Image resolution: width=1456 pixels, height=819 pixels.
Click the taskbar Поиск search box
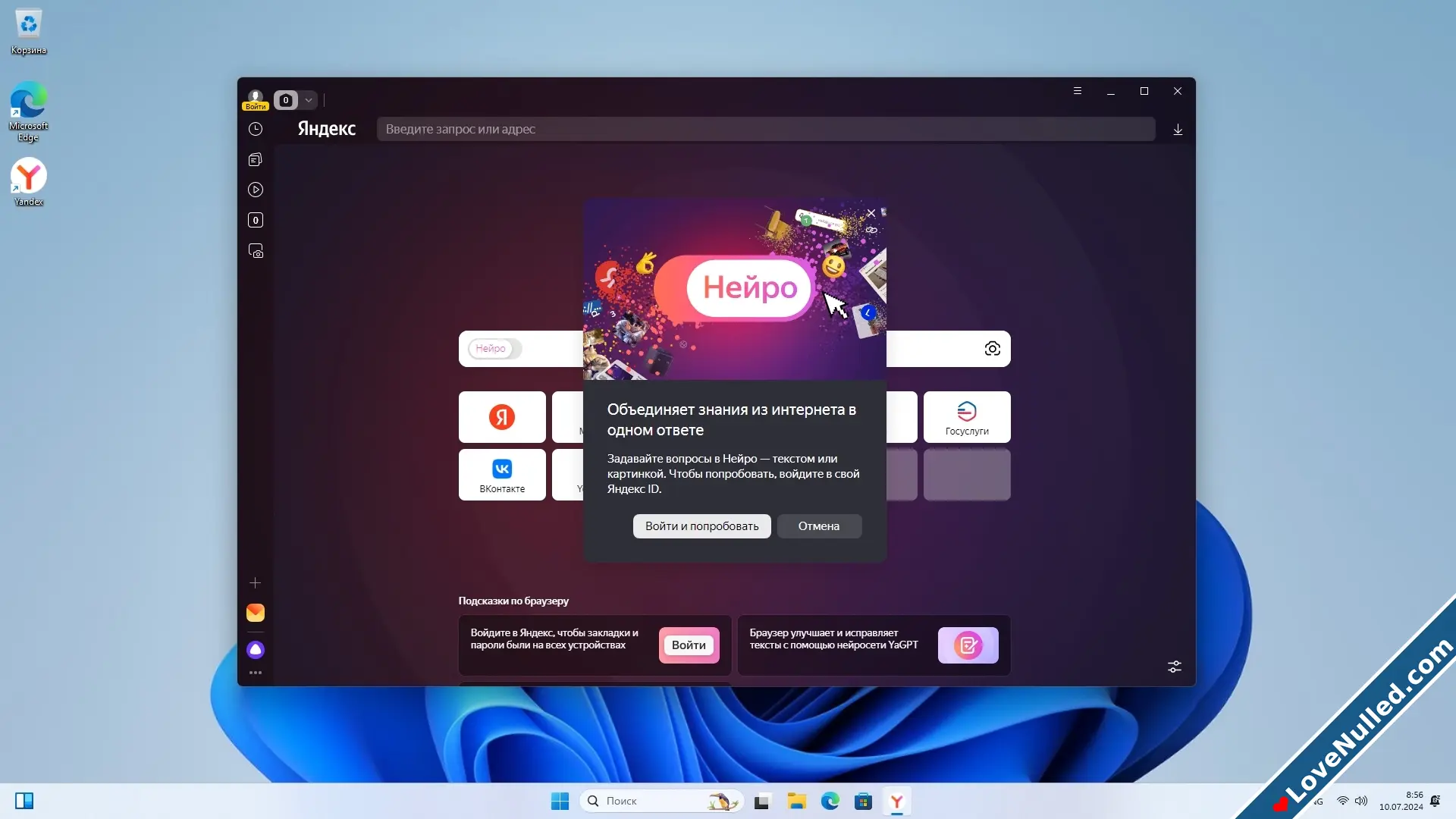(661, 801)
